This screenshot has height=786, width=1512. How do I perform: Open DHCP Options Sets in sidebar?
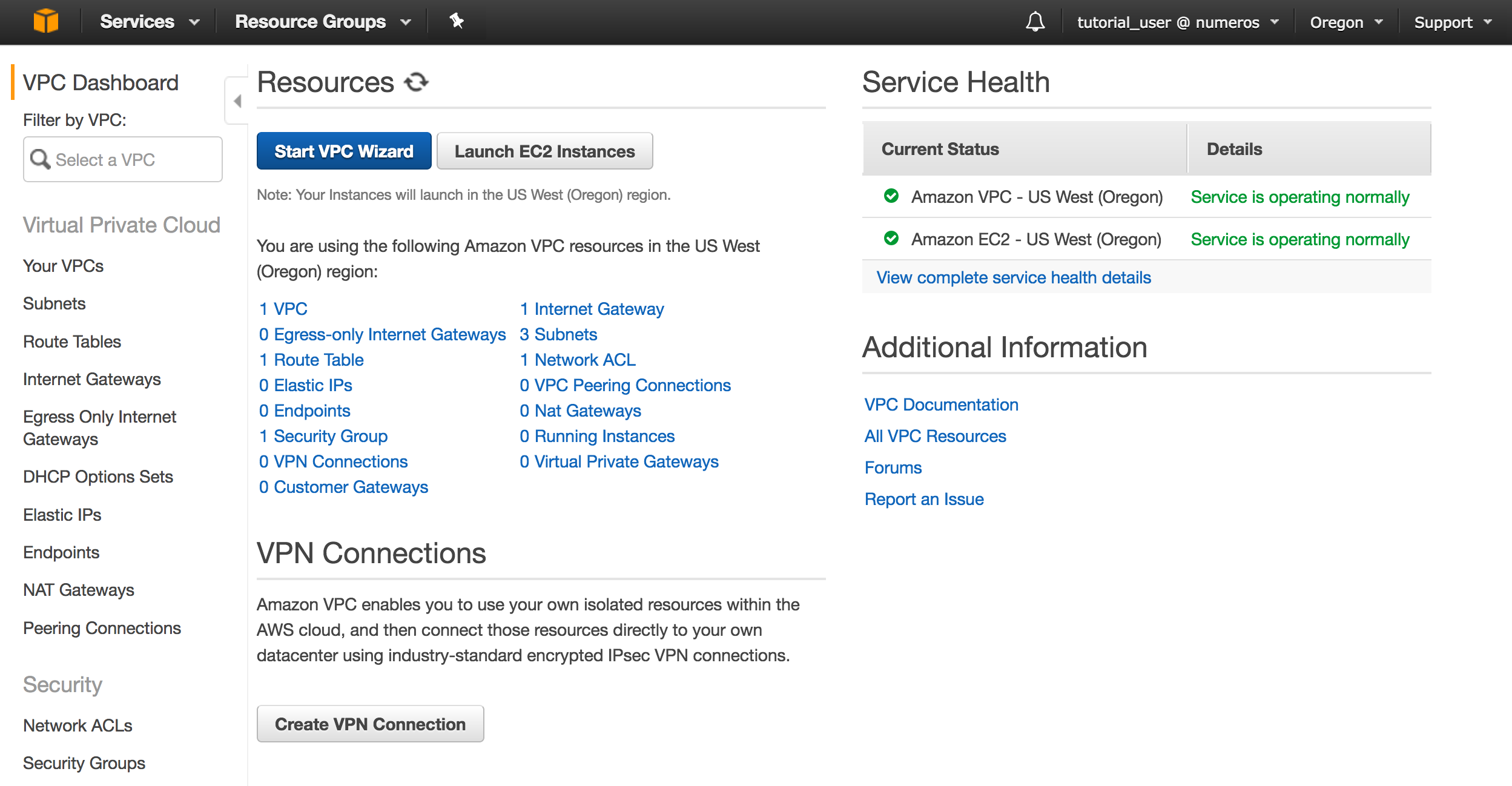(98, 477)
